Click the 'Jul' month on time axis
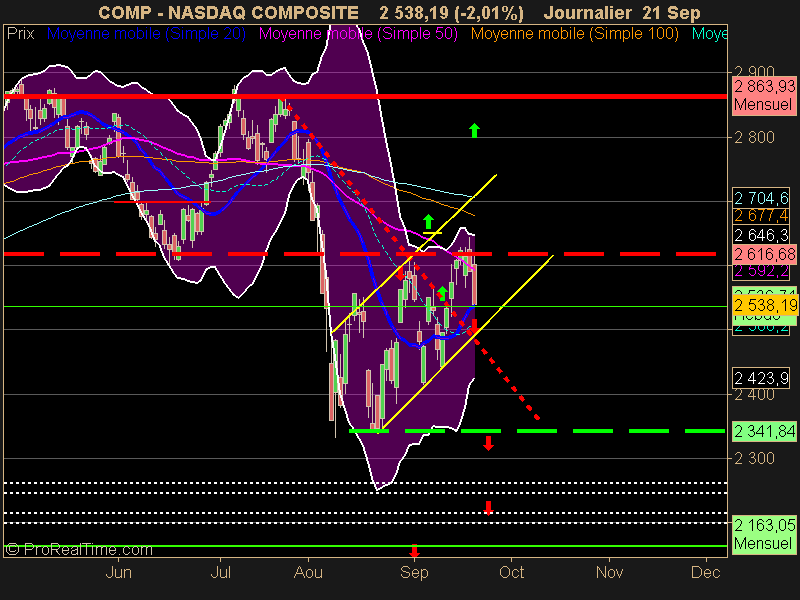The height and width of the screenshot is (600, 800). click(x=220, y=572)
